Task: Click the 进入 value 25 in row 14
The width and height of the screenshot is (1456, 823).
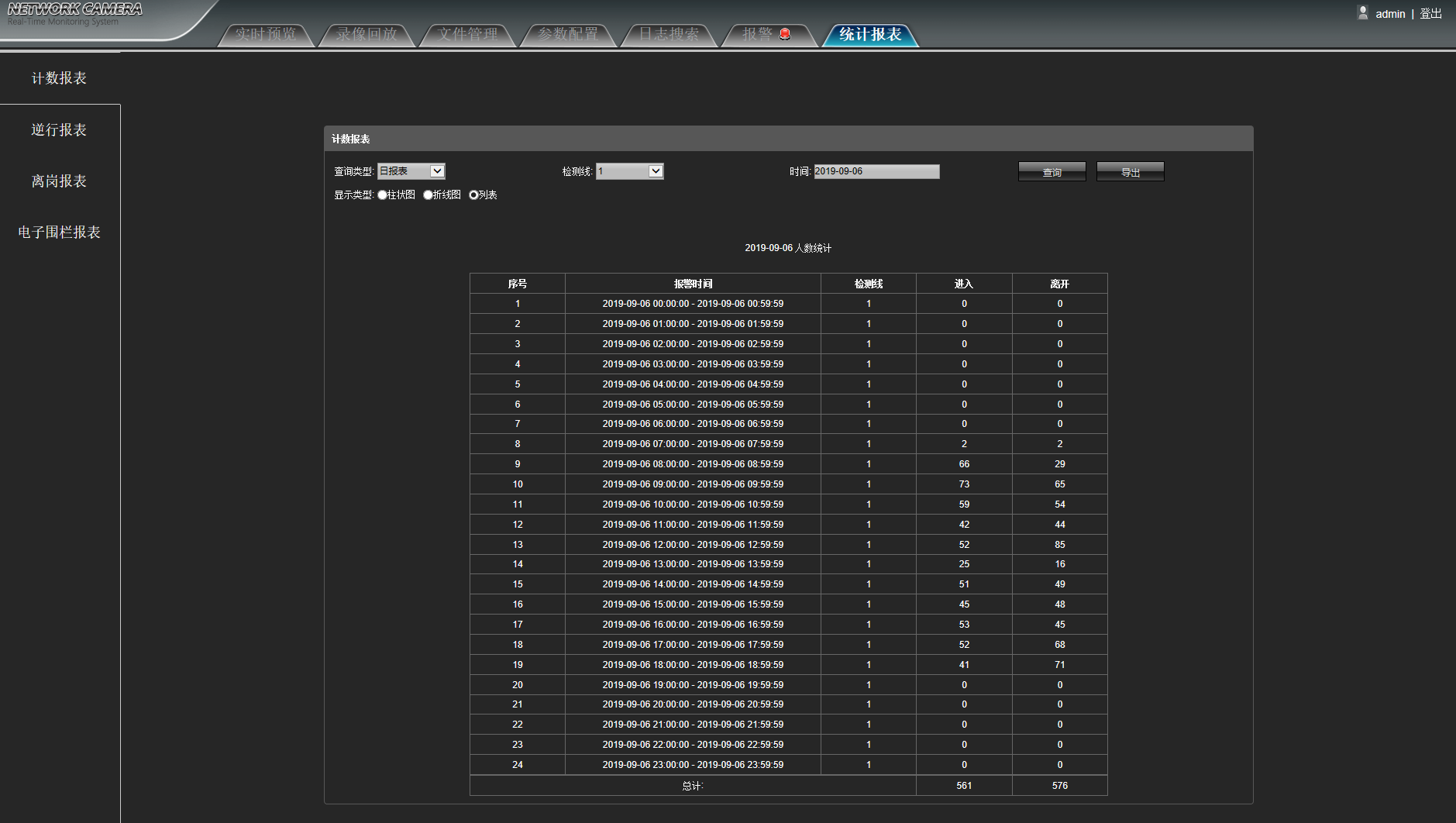Action: coord(964,564)
